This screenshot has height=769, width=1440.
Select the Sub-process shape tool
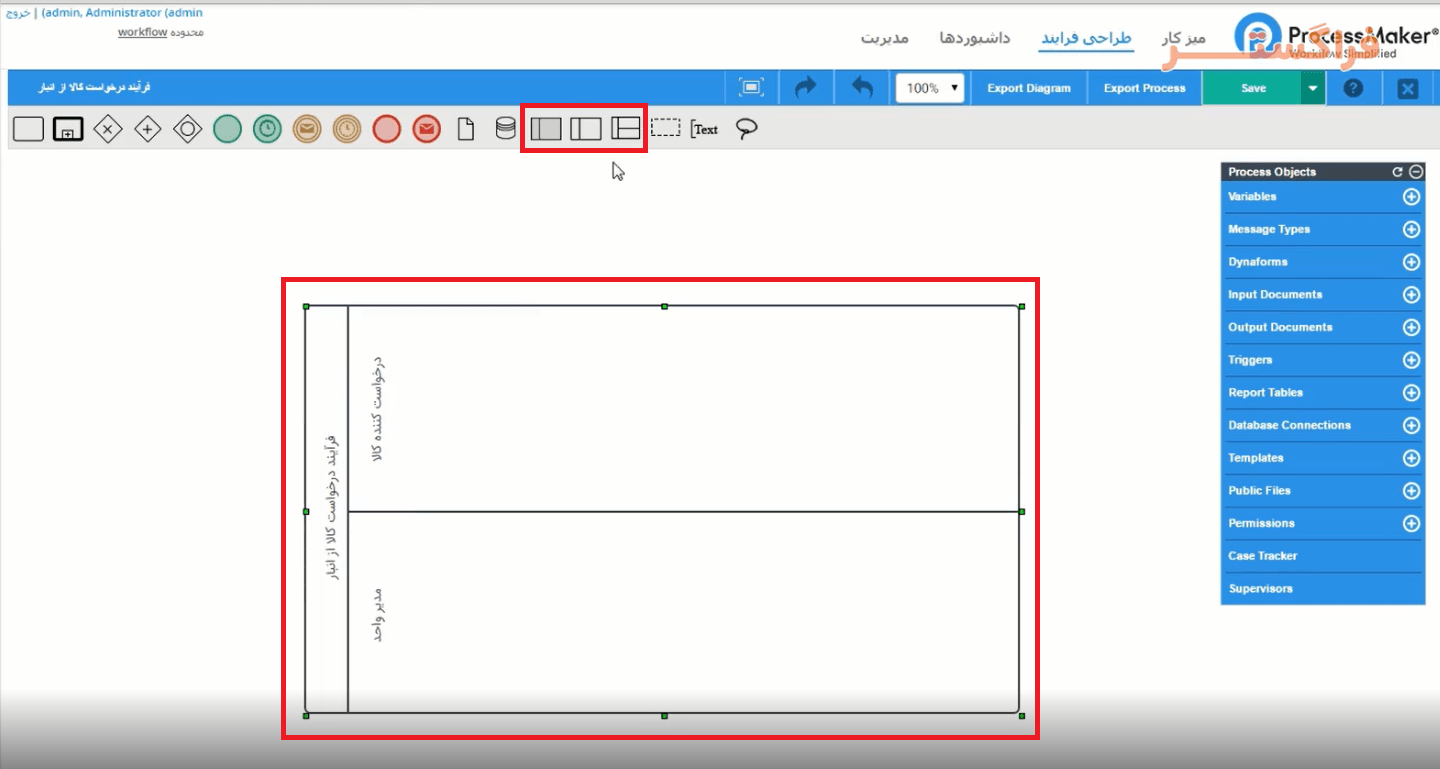[x=68, y=129]
